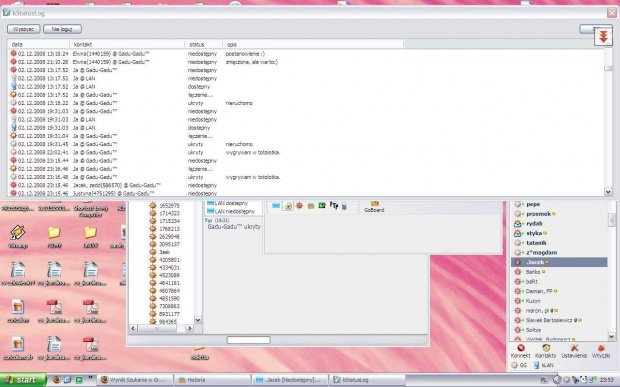Click the Nie loguj button in kStatusLog
Viewport: 620px width, 387px height.
62,29
